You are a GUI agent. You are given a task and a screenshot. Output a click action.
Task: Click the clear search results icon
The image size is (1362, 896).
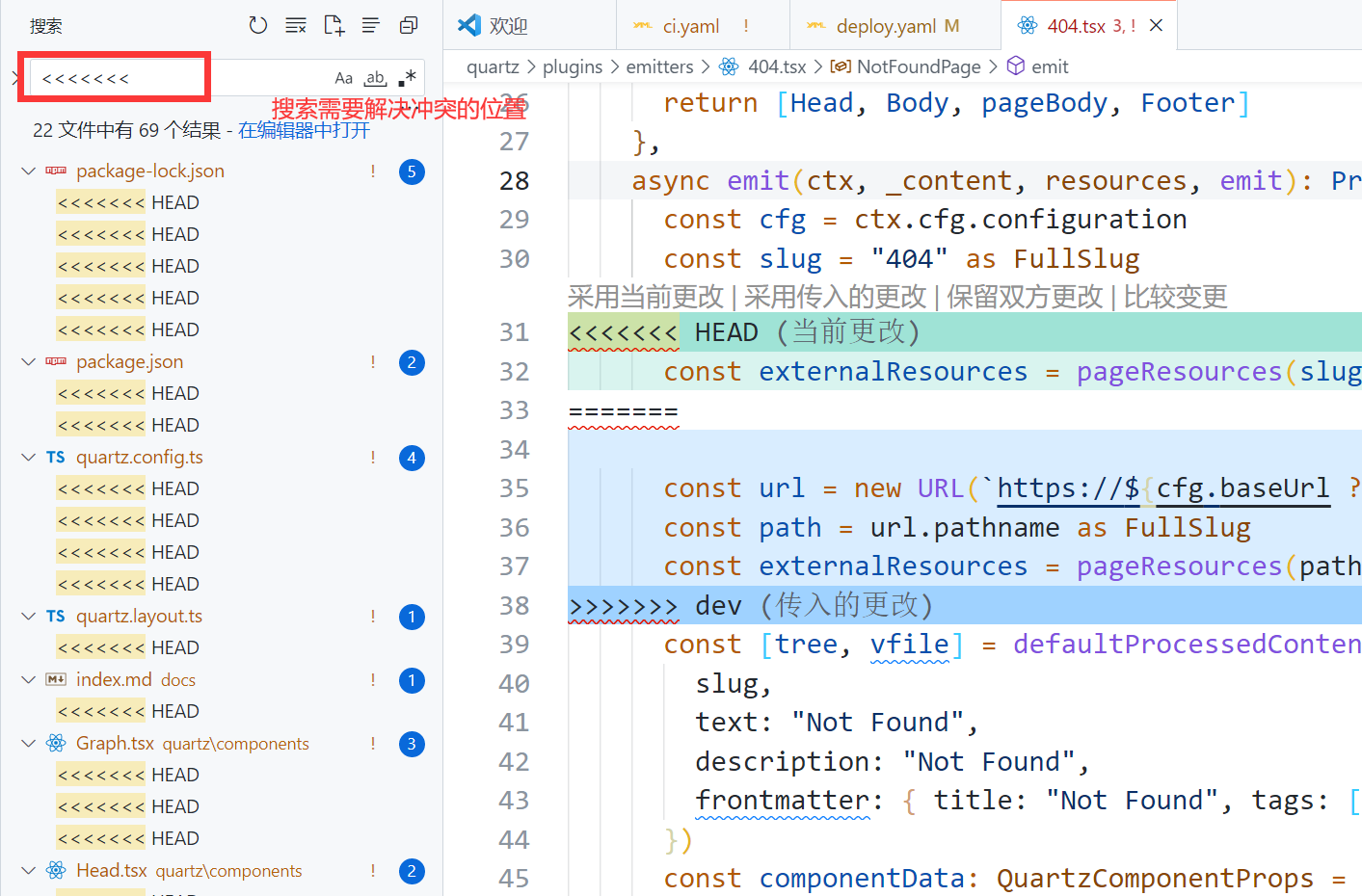[x=296, y=26]
